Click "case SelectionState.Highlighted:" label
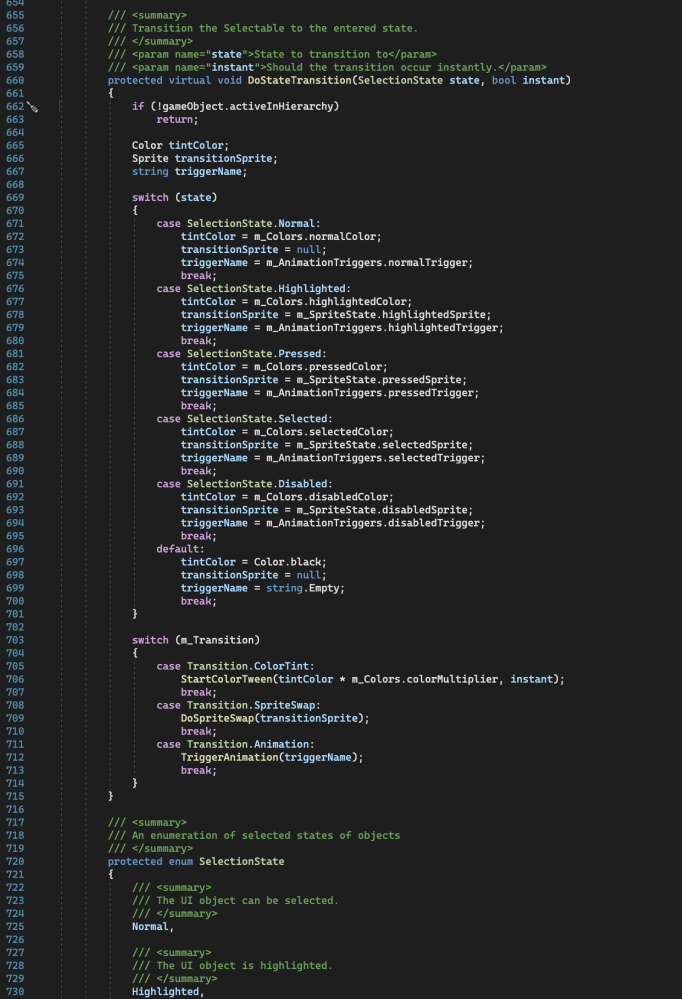Image resolution: width=682 pixels, height=999 pixels. 254,289
